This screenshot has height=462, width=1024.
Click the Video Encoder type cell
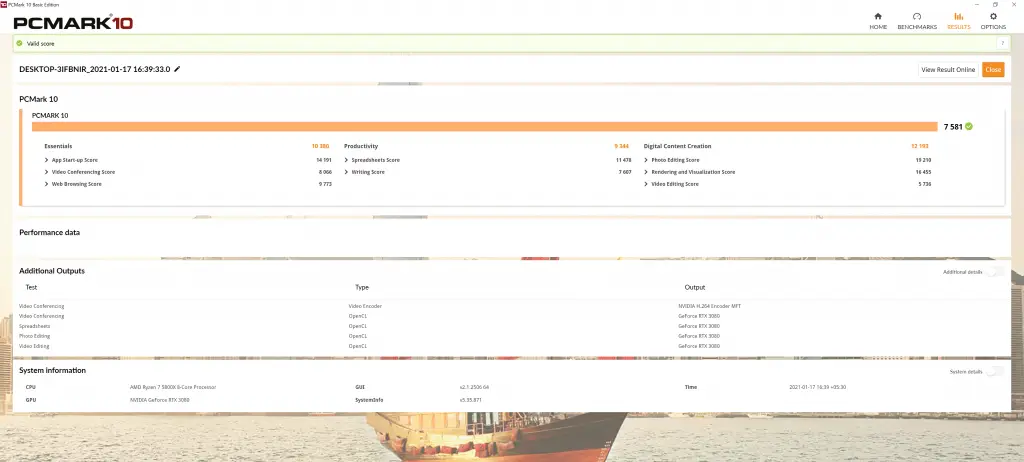click(365, 306)
